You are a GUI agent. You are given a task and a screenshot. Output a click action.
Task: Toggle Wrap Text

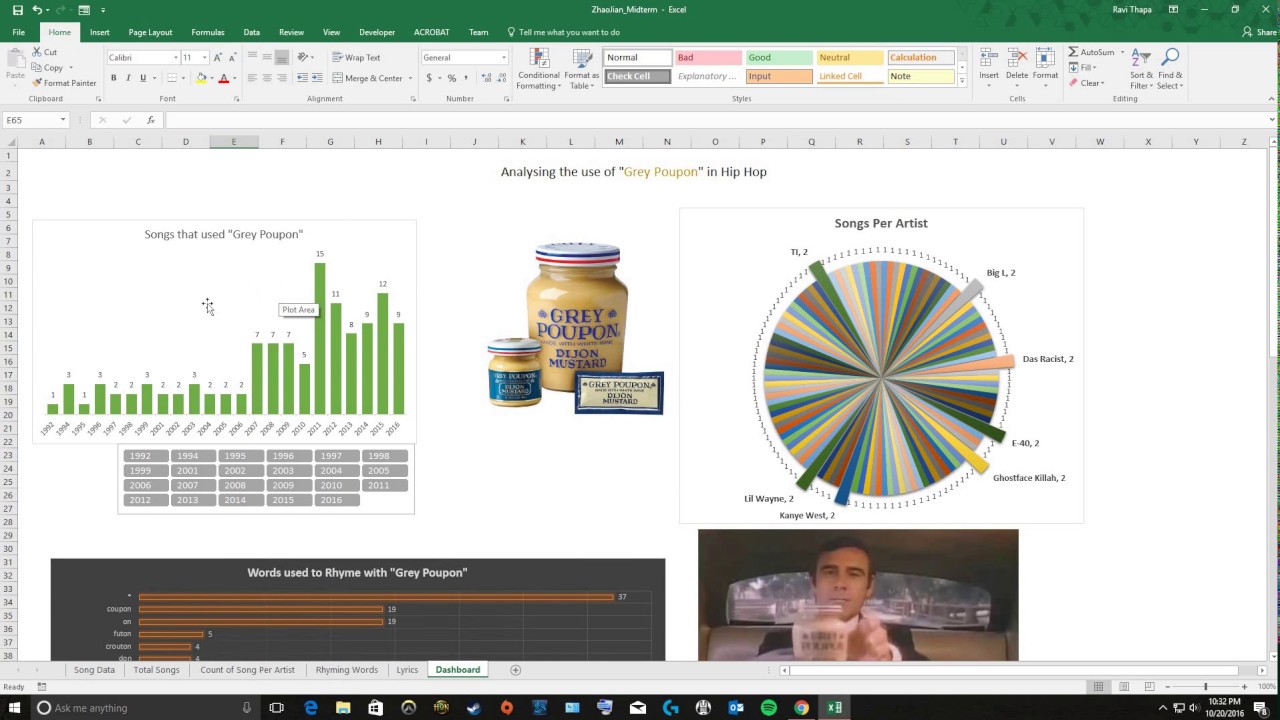[x=356, y=58]
